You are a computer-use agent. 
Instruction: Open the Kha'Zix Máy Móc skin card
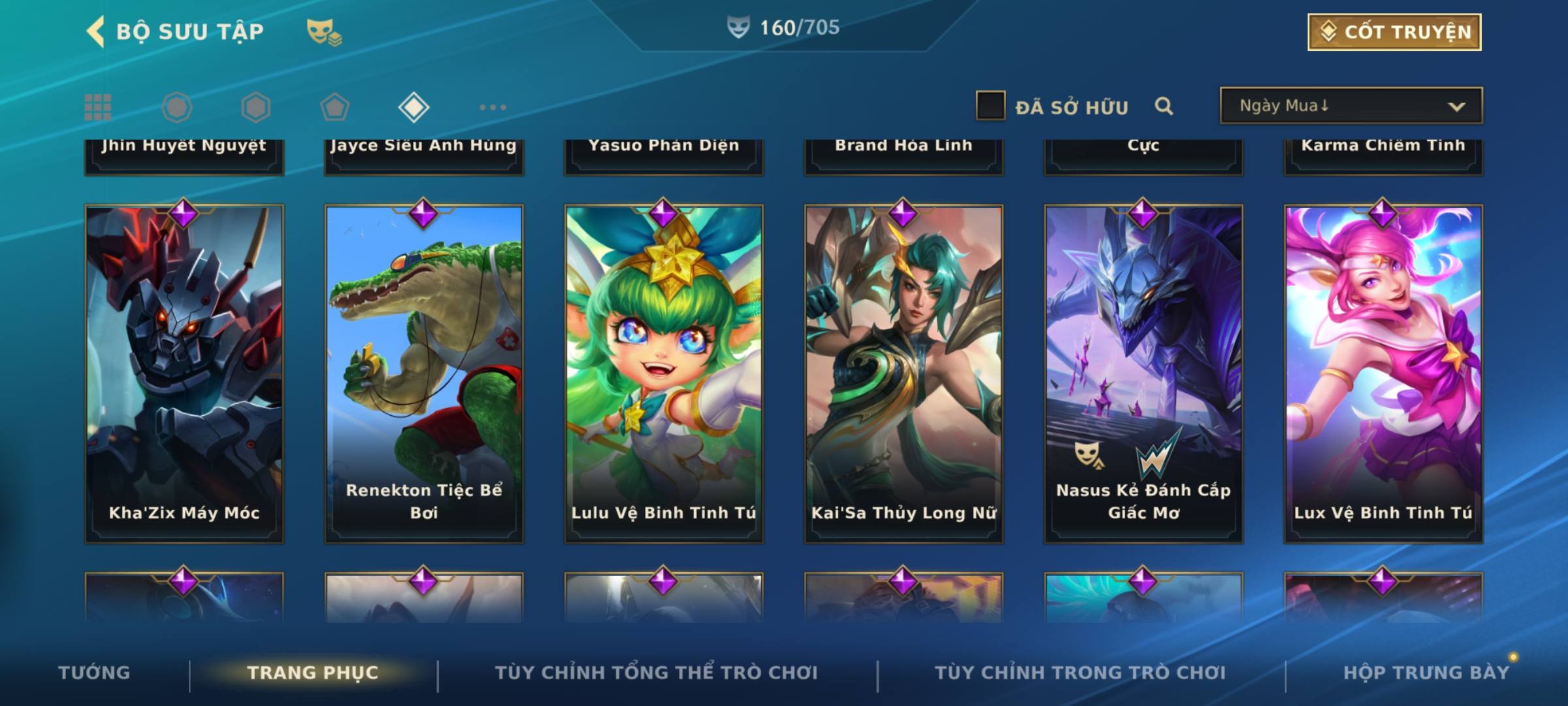[184, 374]
